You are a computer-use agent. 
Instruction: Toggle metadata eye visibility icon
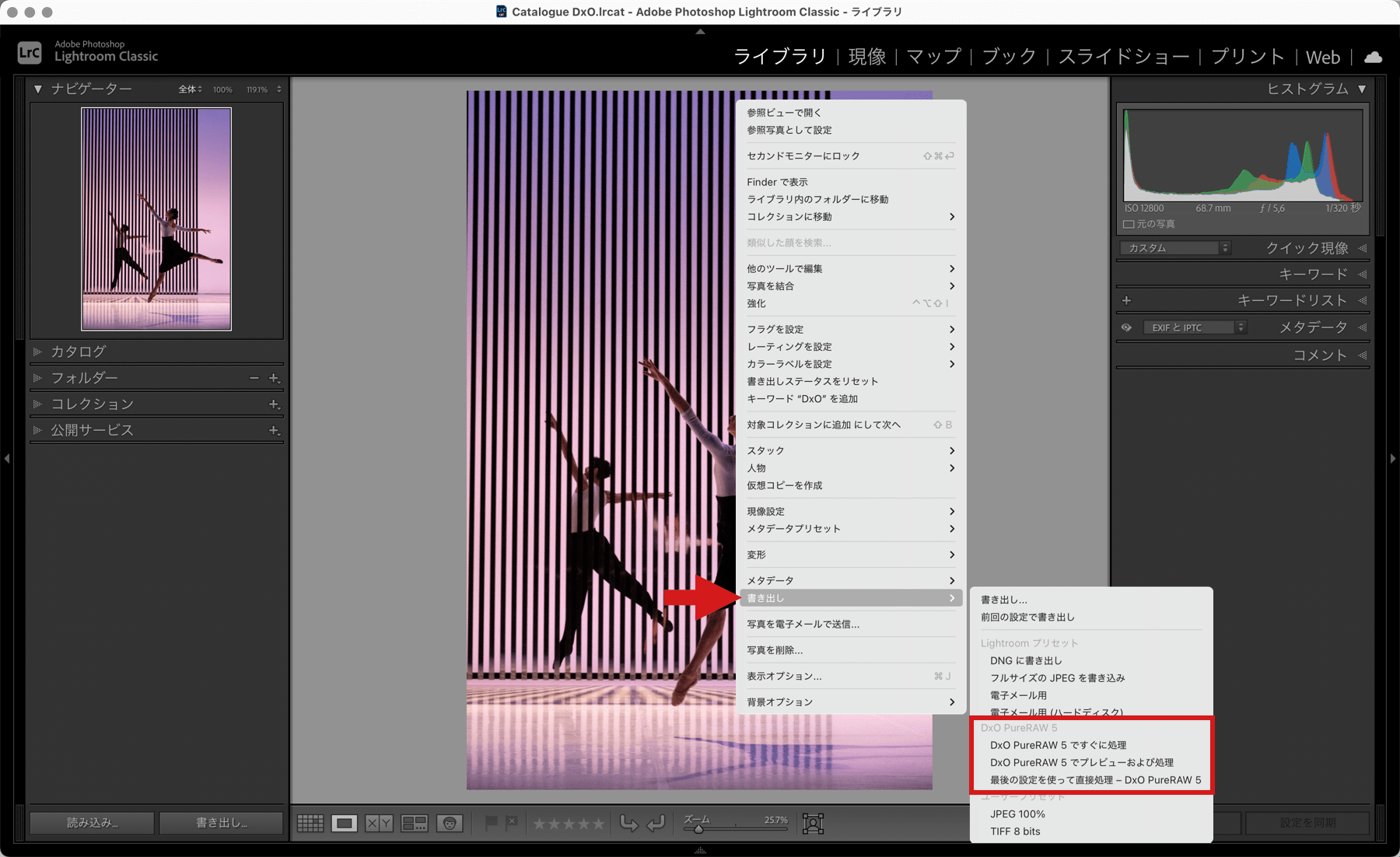pyautogui.click(x=1126, y=327)
